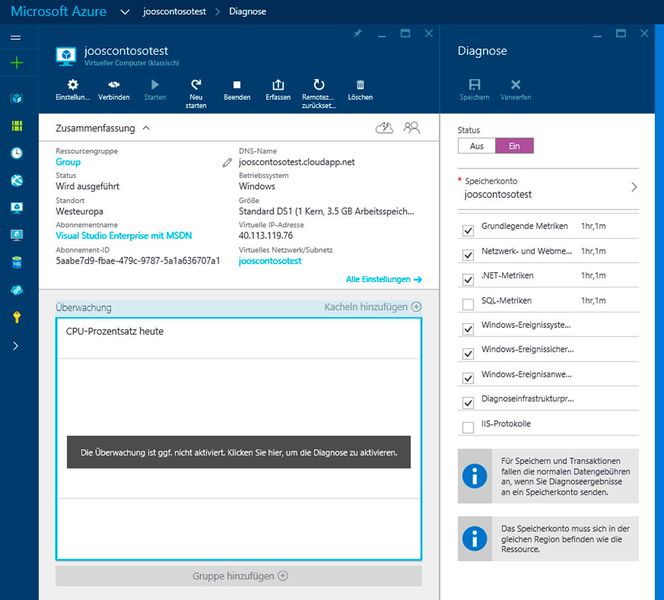Discard changes with Verwerfen icon

click(x=515, y=86)
